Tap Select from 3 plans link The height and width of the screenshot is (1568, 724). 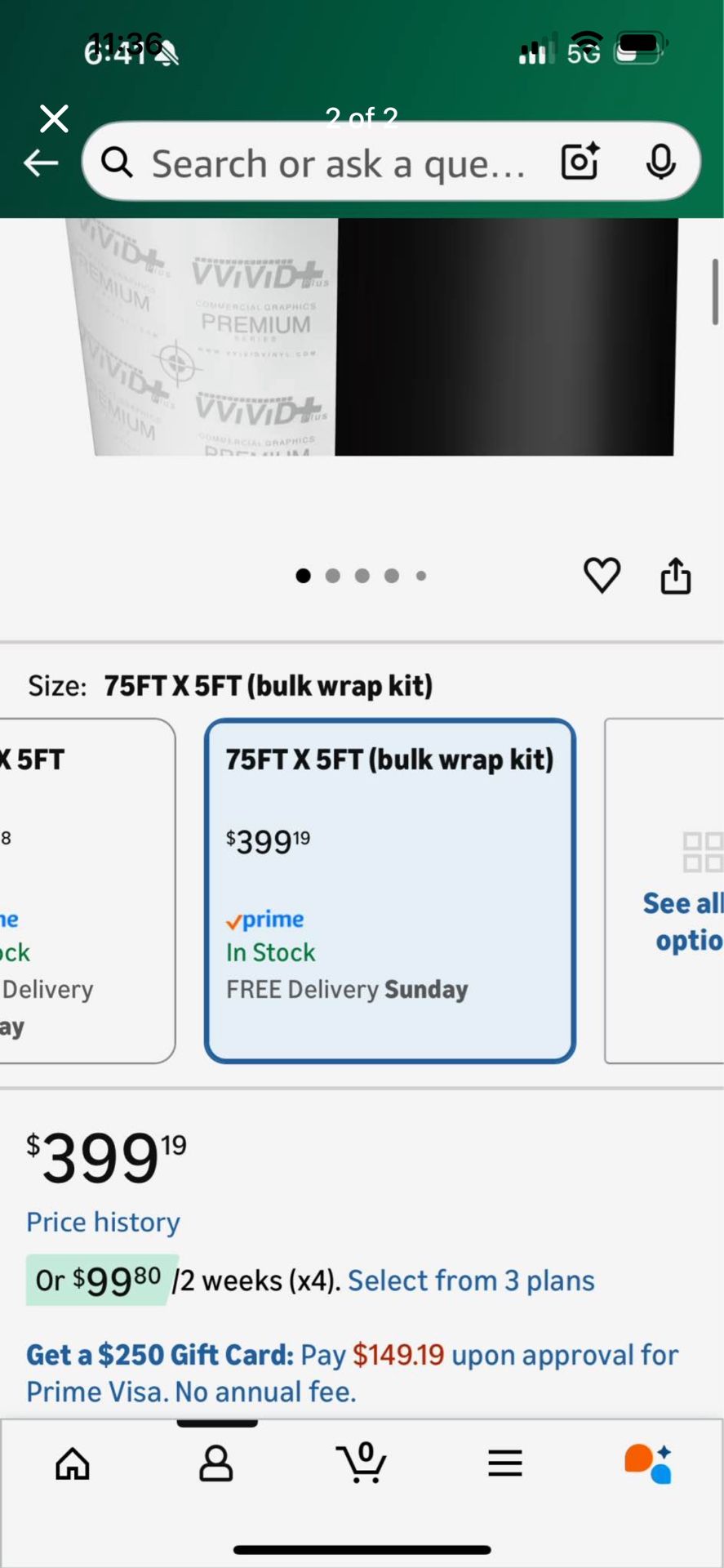(x=471, y=1281)
